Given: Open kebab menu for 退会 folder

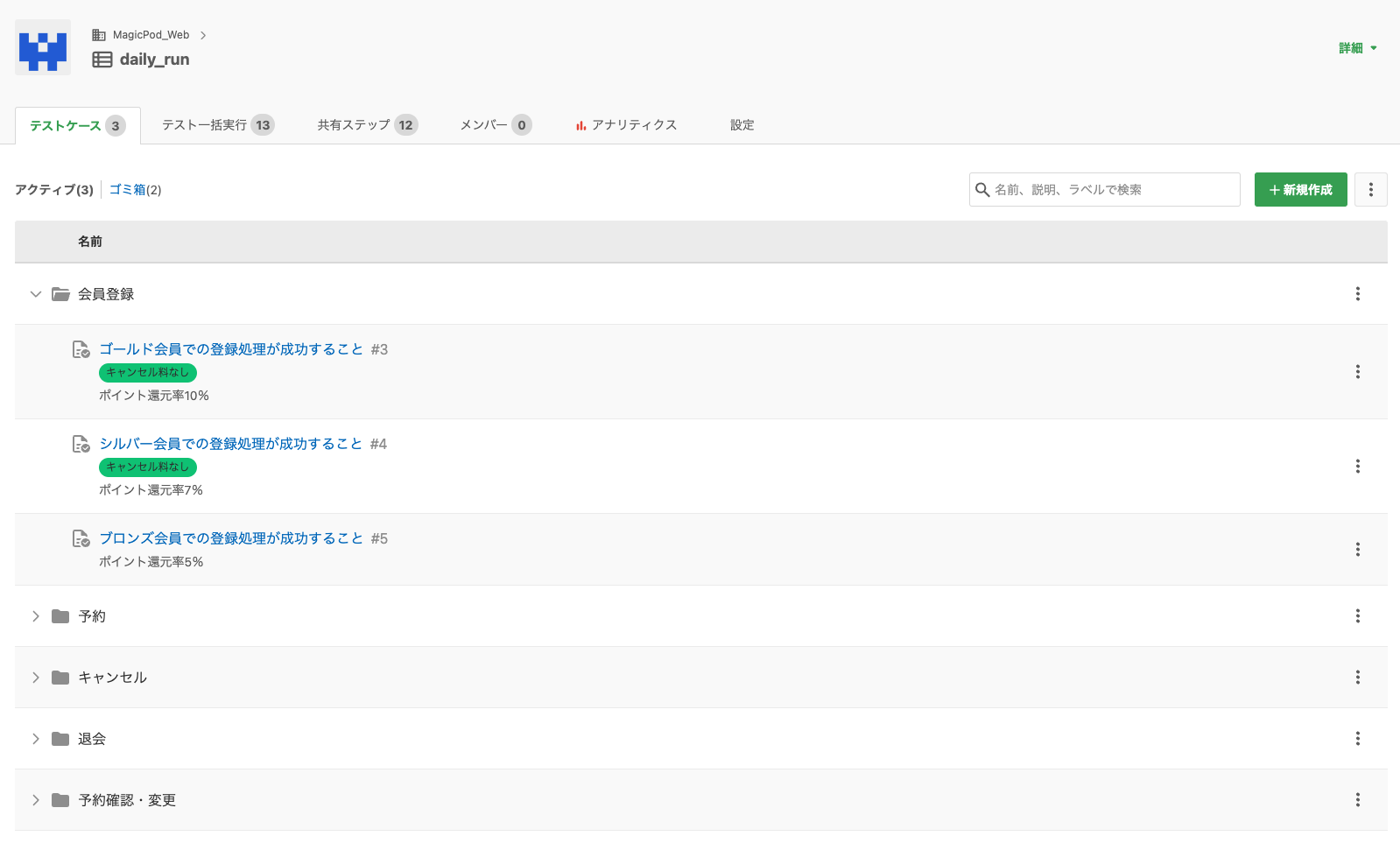Looking at the screenshot, I should click(x=1357, y=739).
